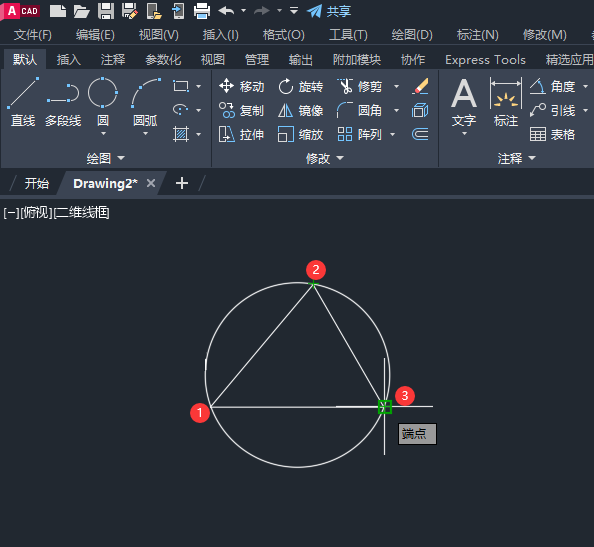594x547 pixels.
Task: Click the Rotate (旋转) tool
Action: pos(301,86)
